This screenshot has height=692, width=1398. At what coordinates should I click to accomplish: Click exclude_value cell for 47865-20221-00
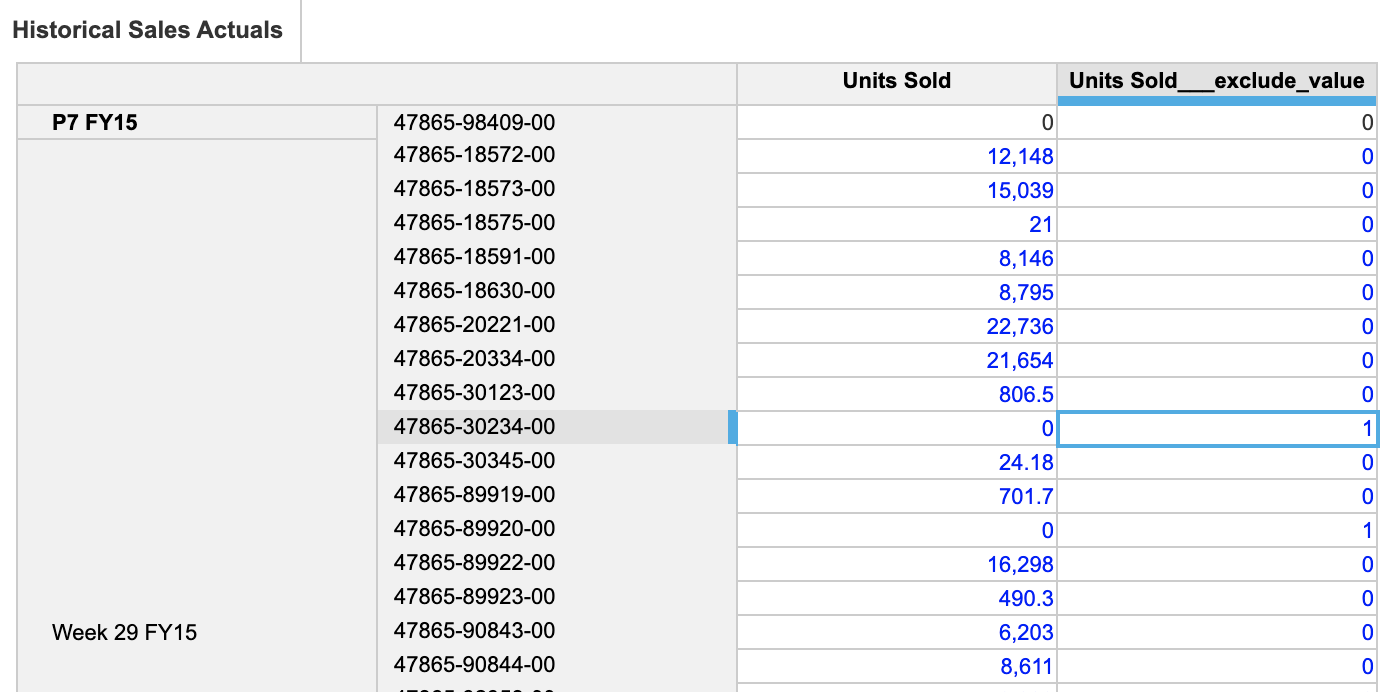click(x=1217, y=326)
